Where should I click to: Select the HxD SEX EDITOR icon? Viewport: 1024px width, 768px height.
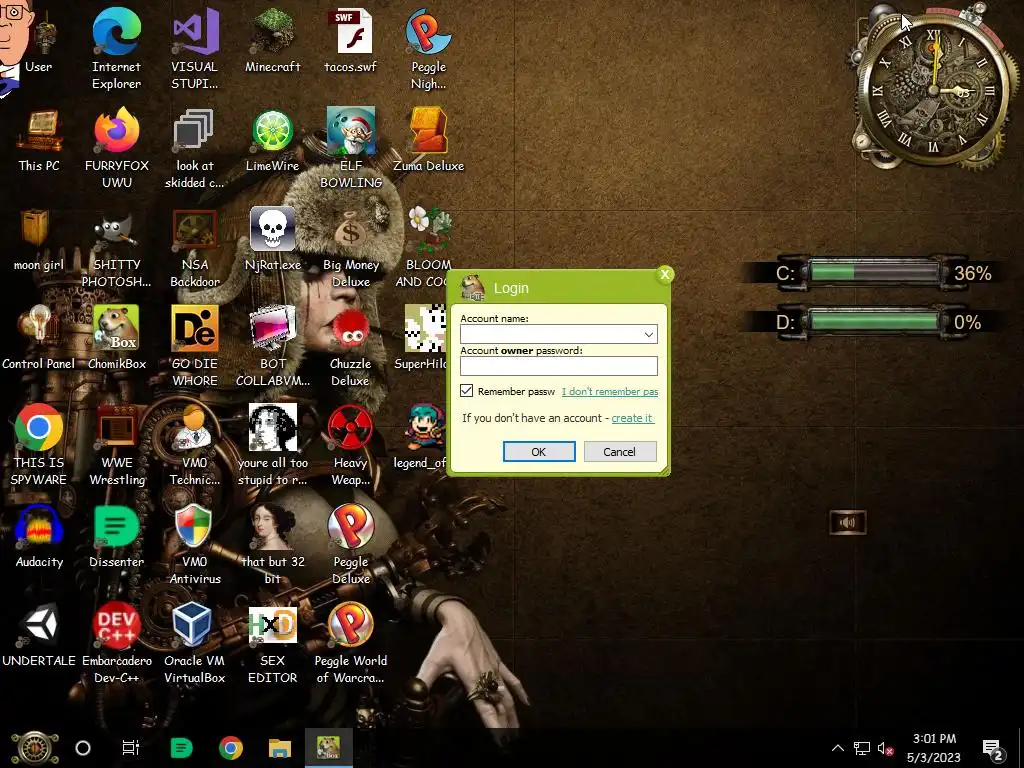[x=272, y=643]
